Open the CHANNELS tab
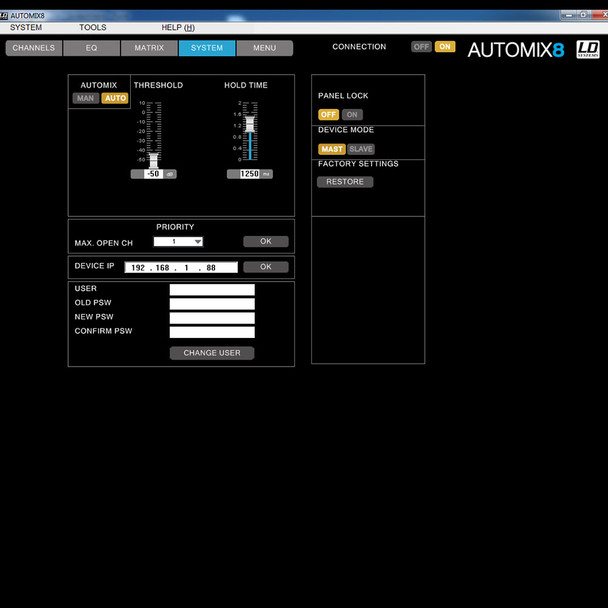Viewport: 608px width, 608px height. [x=34, y=48]
